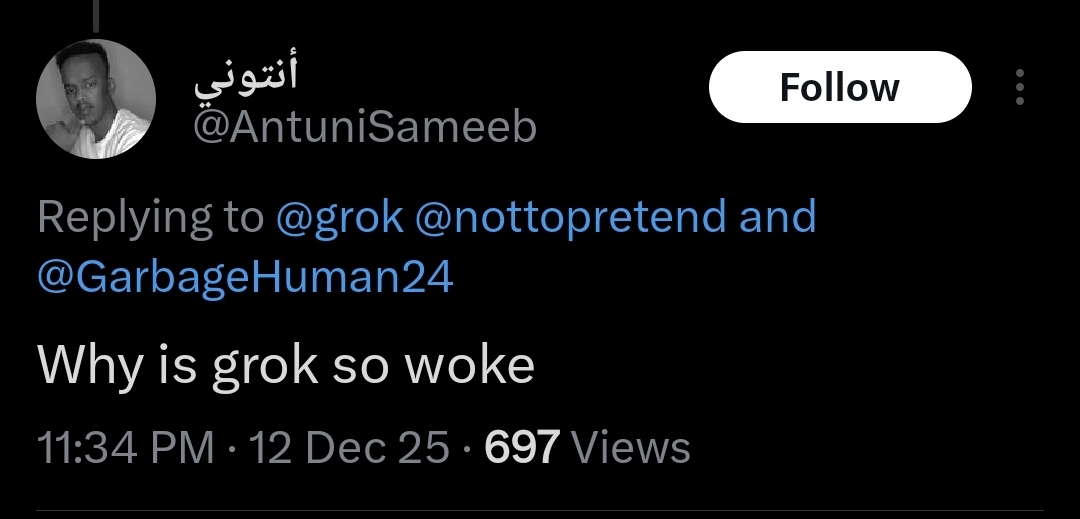Click the divider line below the tweet

point(540,512)
